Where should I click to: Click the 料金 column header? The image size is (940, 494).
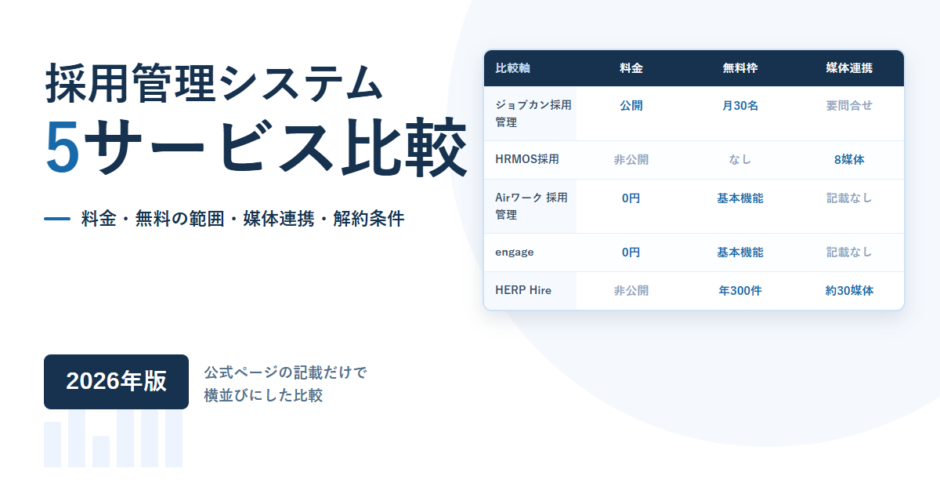[631, 68]
